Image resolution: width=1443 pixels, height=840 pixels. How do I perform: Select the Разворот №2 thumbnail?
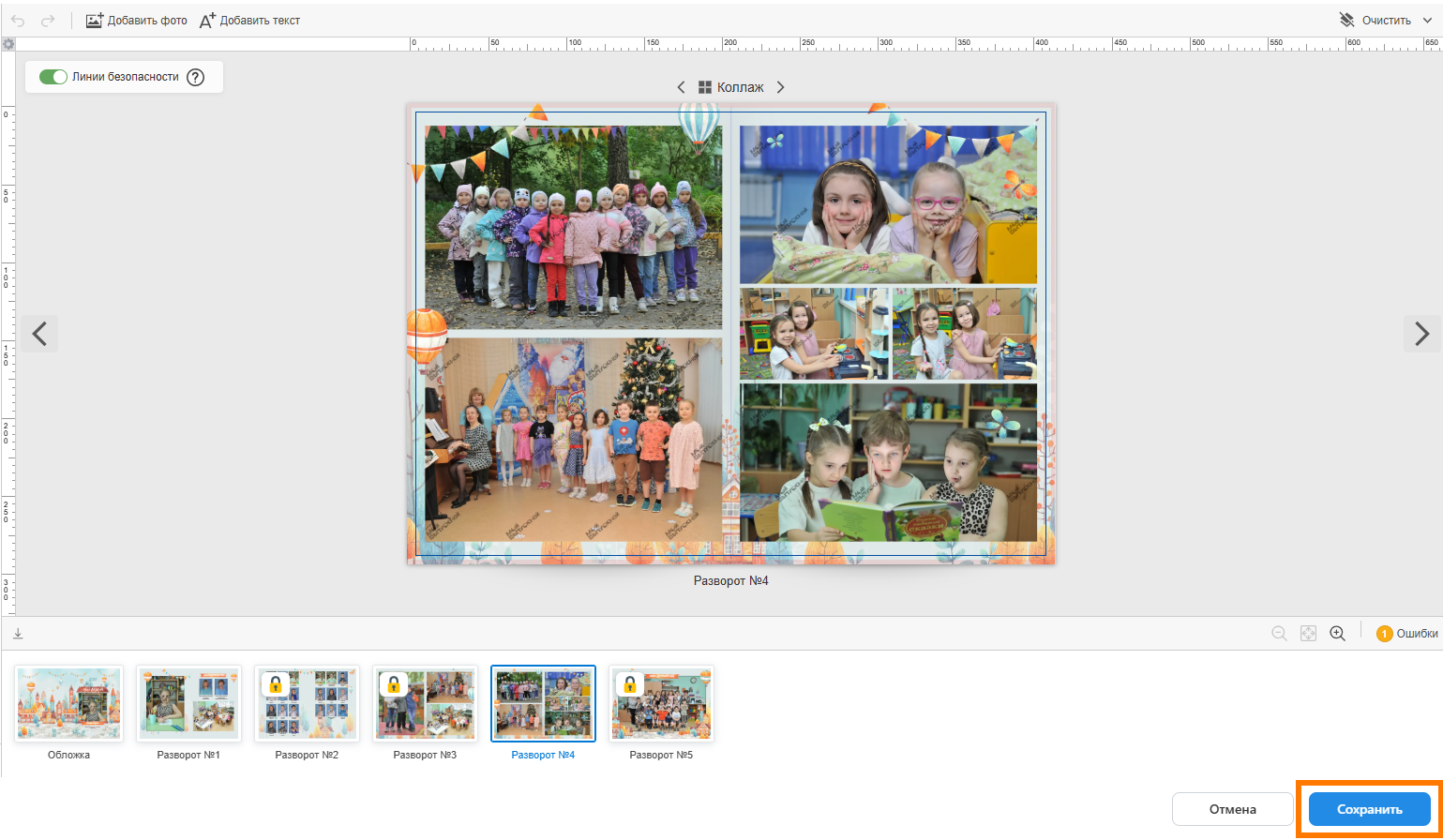coord(307,703)
